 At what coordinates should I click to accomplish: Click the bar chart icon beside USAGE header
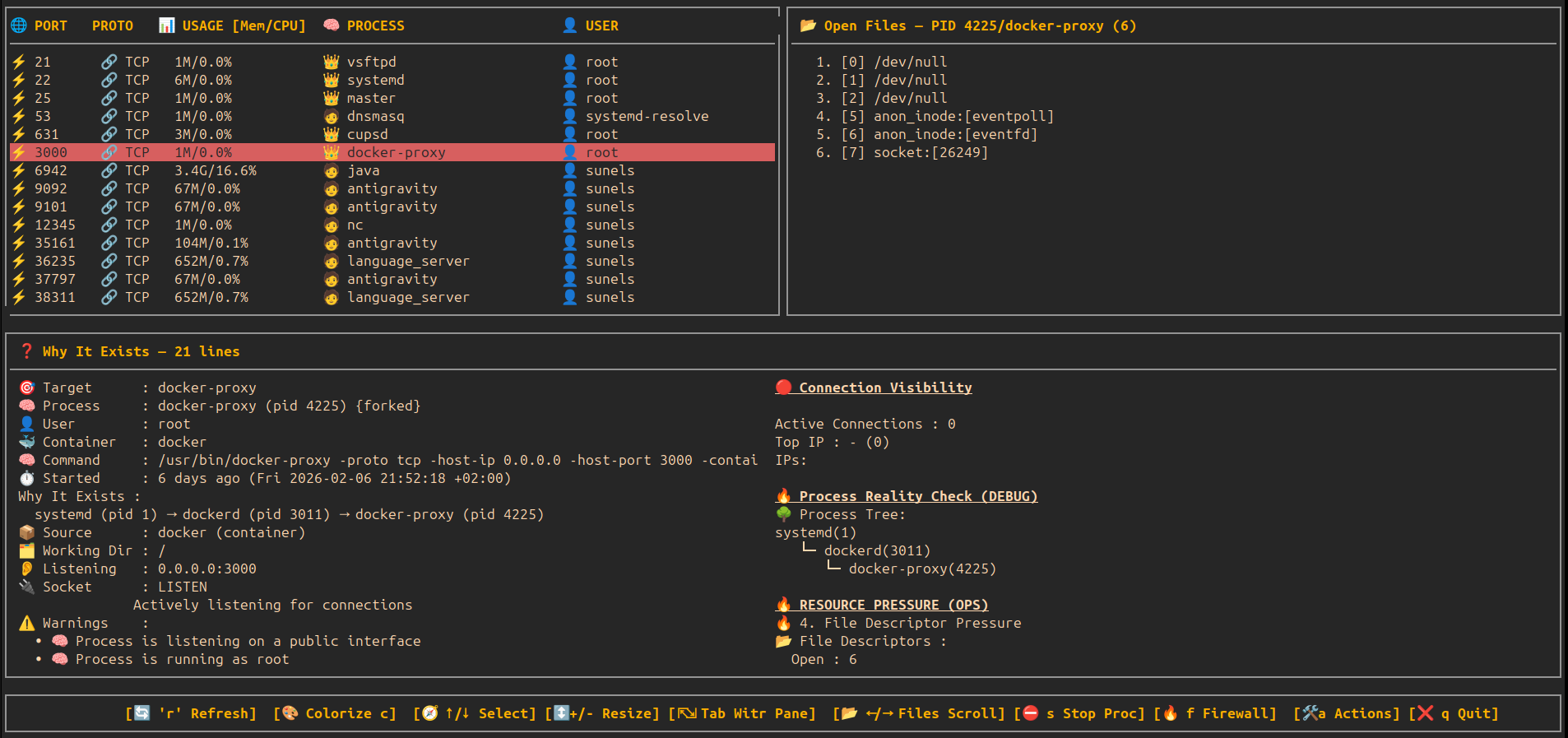pyautogui.click(x=166, y=26)
